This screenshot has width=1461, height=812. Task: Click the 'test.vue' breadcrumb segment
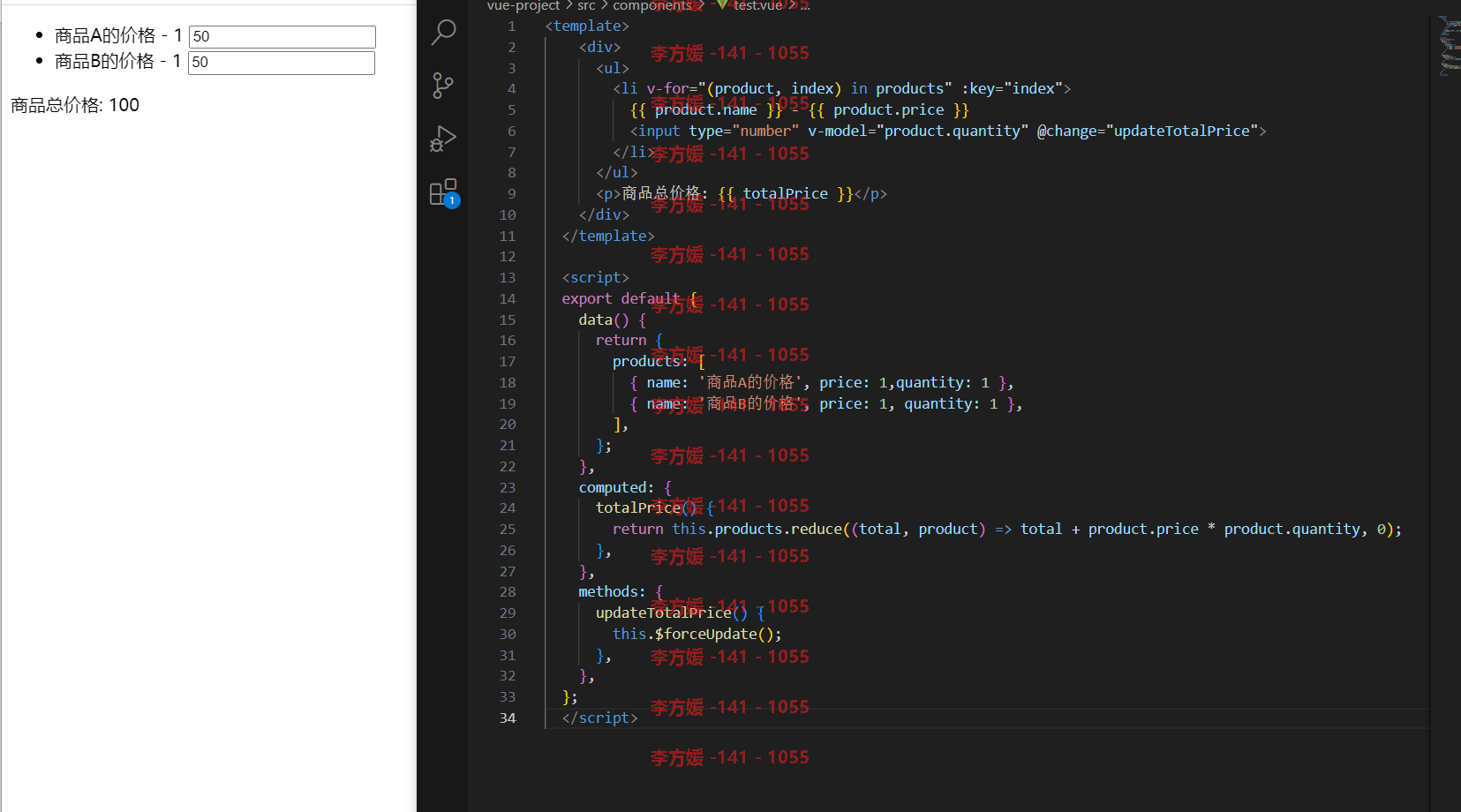click(757, 5)
